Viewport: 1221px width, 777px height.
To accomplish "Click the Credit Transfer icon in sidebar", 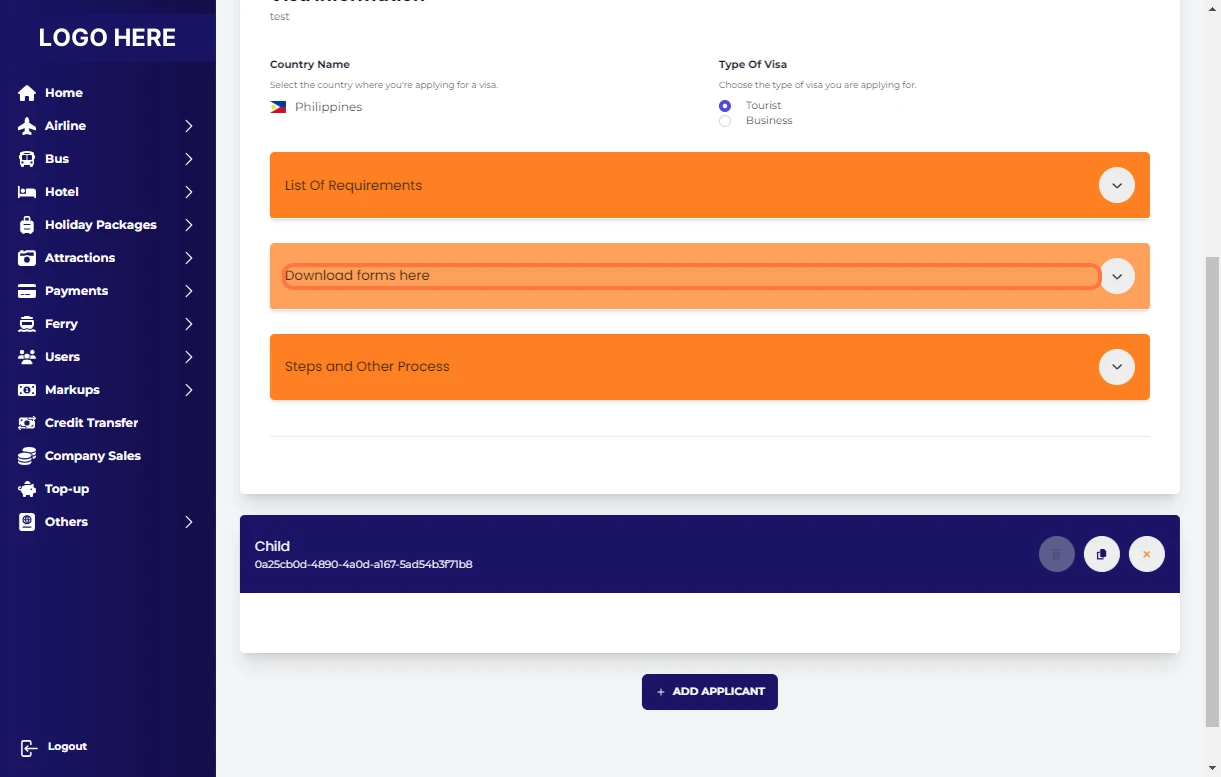I will tap(27, 423).
